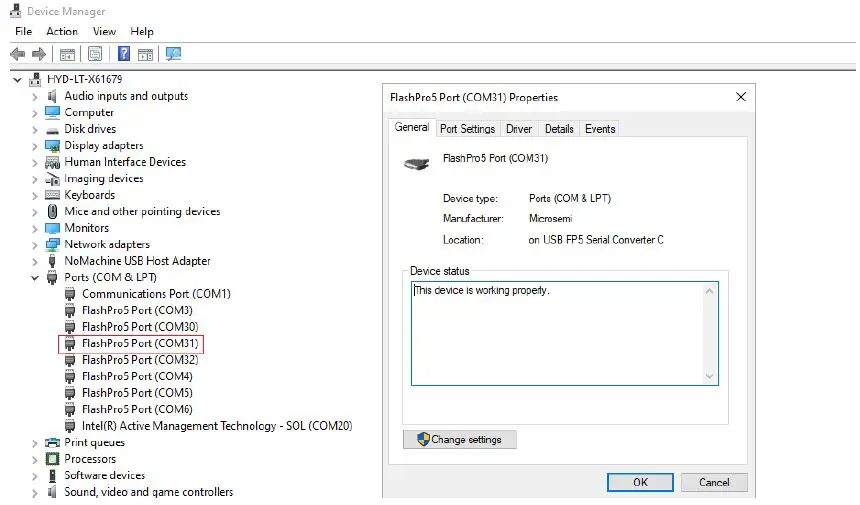The width and height of the screenshot is (860, 505).
Task: Click the Network adapters icon
Action: click(x=52, y=245)
